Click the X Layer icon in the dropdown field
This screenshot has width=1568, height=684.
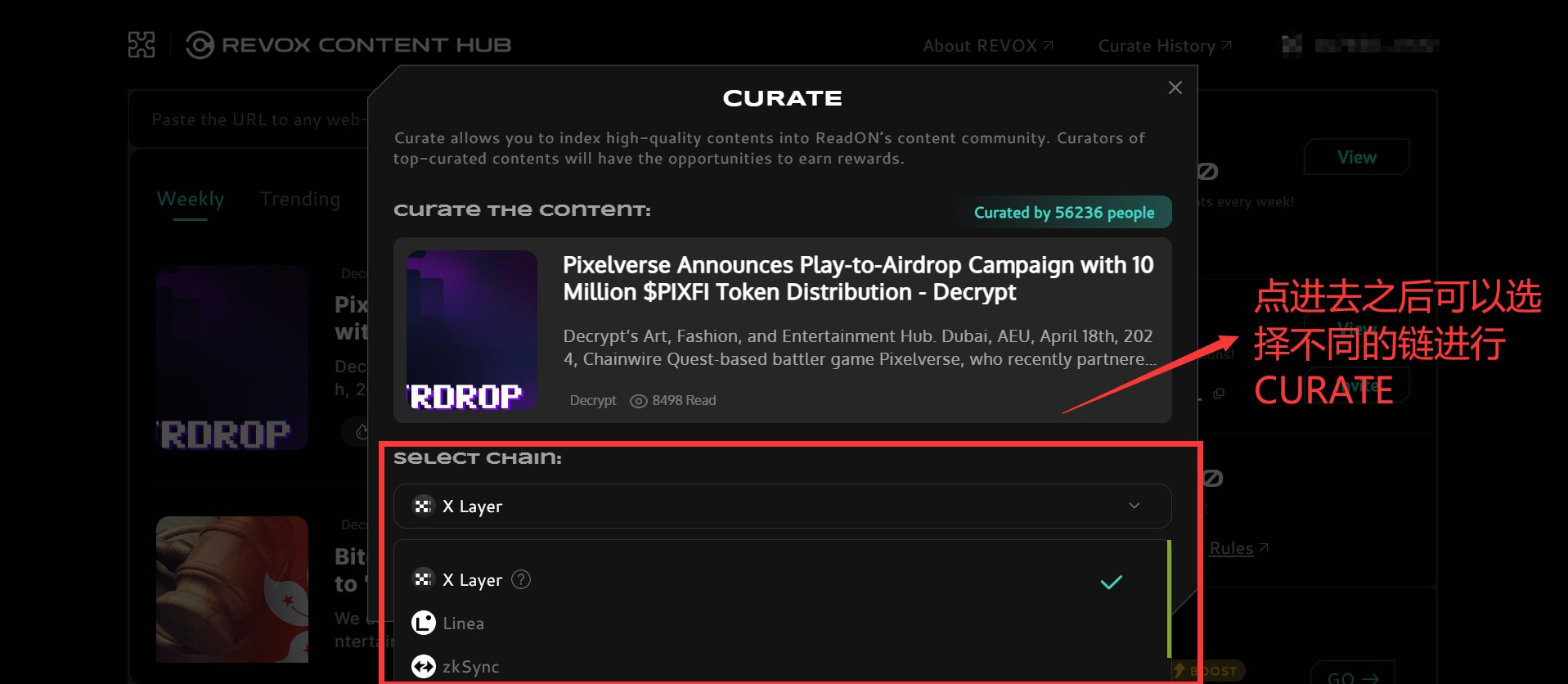423,506
